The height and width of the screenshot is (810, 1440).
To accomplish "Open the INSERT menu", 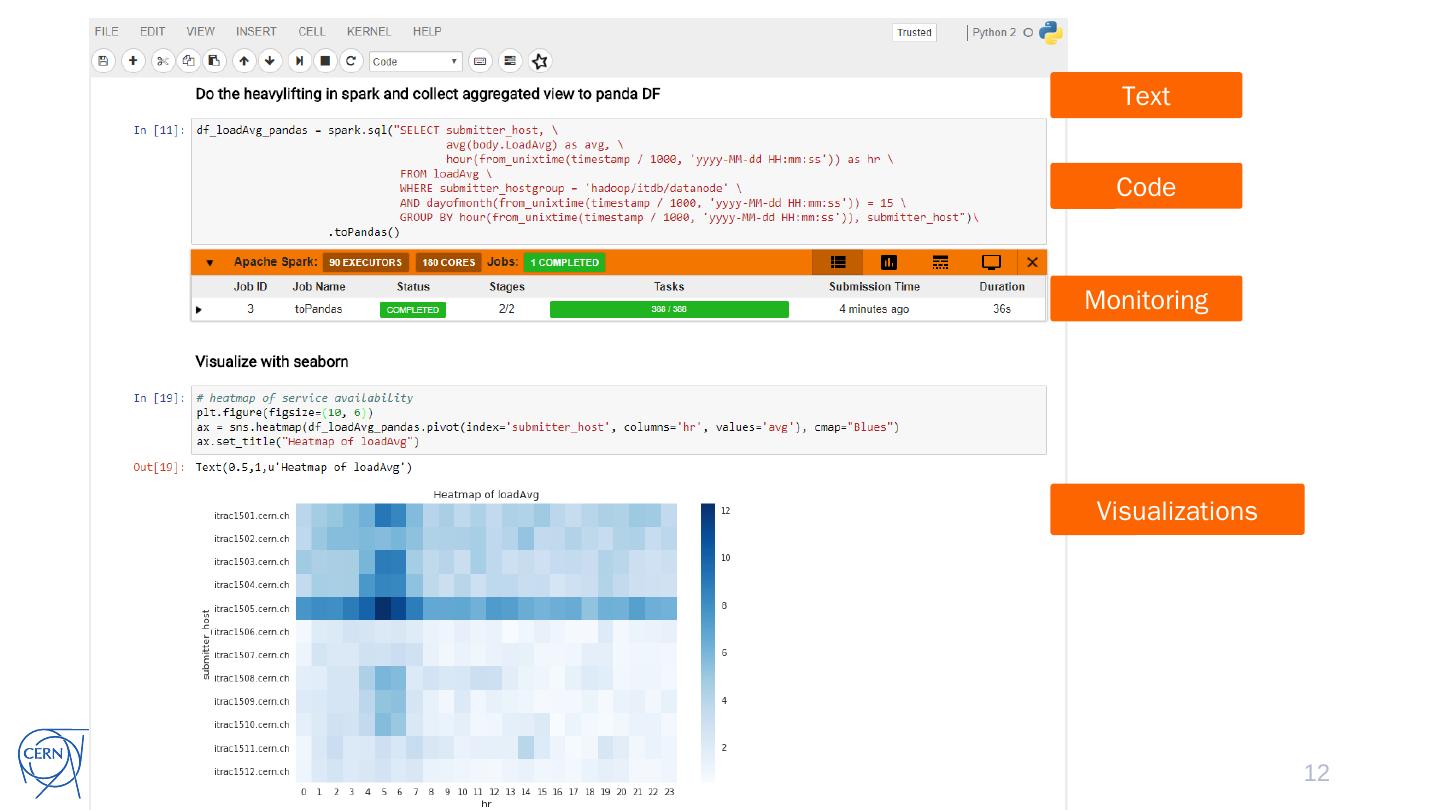I will pyautogui.click(x=256, y=32).
